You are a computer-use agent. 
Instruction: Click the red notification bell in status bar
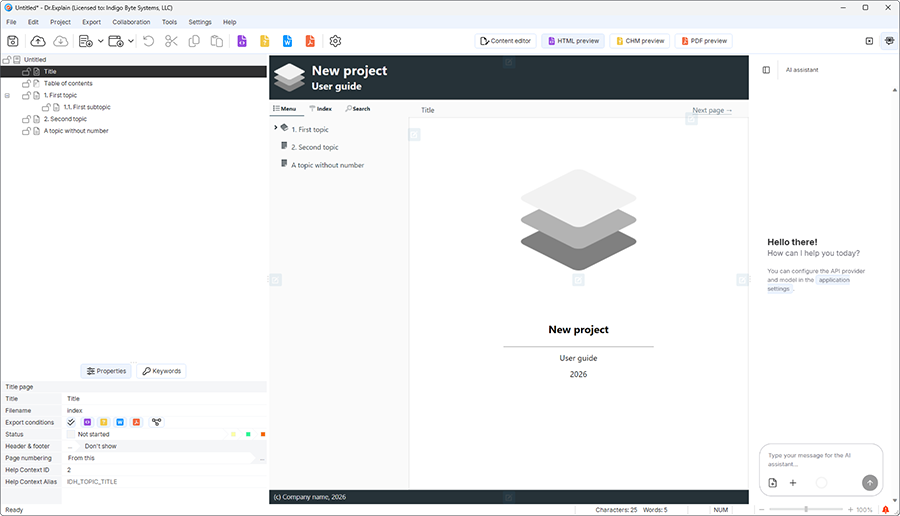click(886, 510)
